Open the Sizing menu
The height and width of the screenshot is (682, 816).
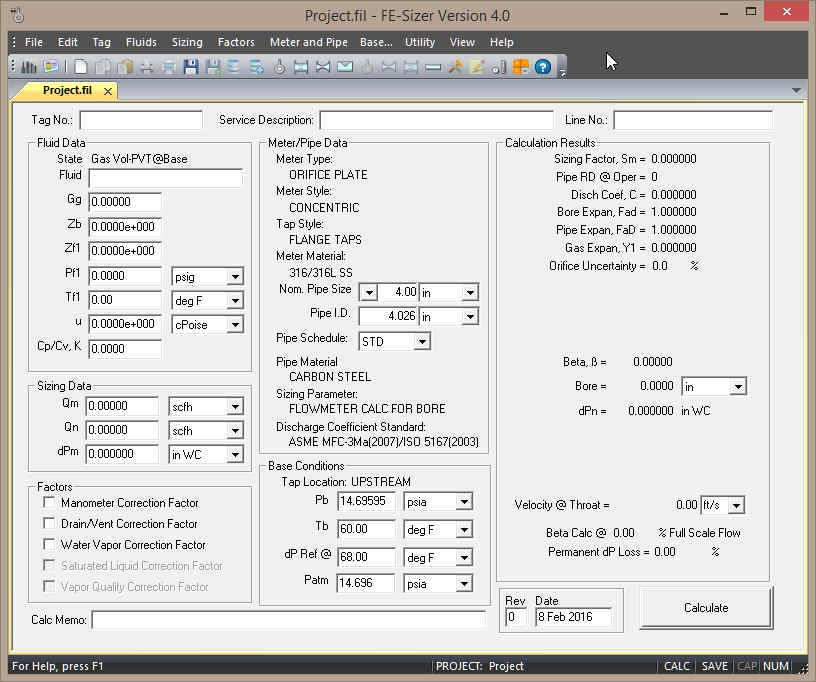tap(187, 42)
